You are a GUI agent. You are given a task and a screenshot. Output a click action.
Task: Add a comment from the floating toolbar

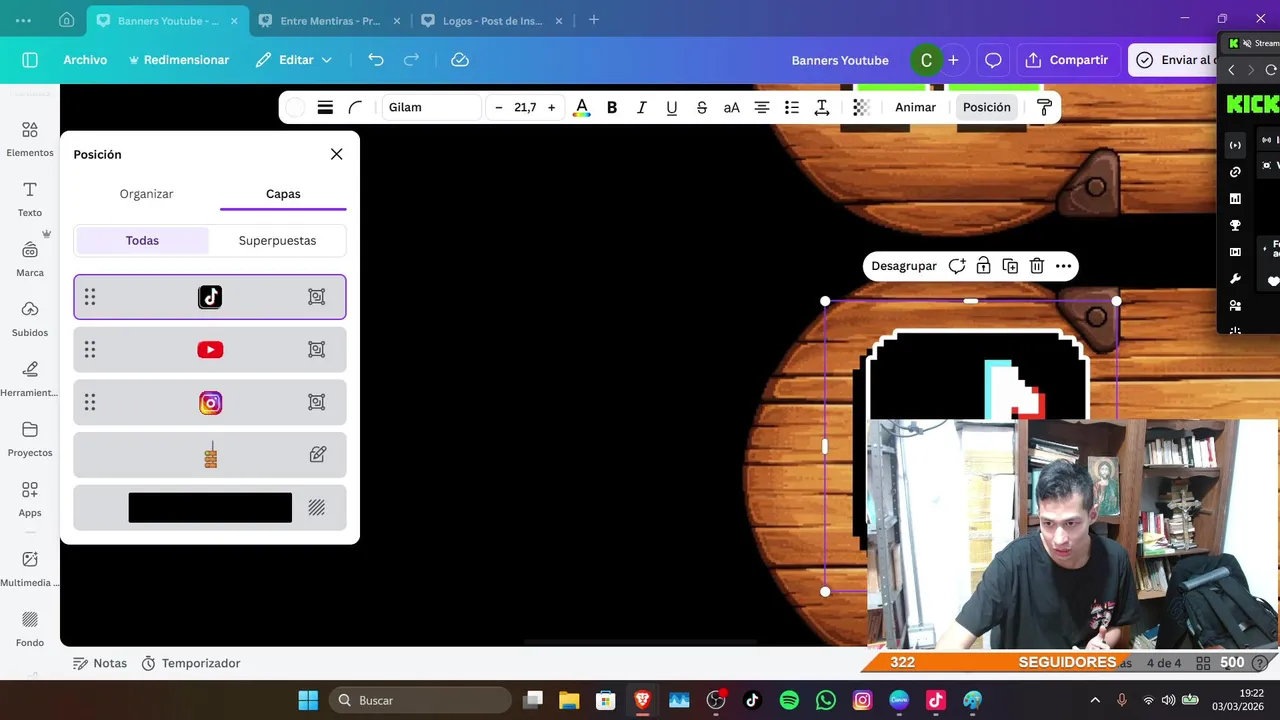[957, 266]
